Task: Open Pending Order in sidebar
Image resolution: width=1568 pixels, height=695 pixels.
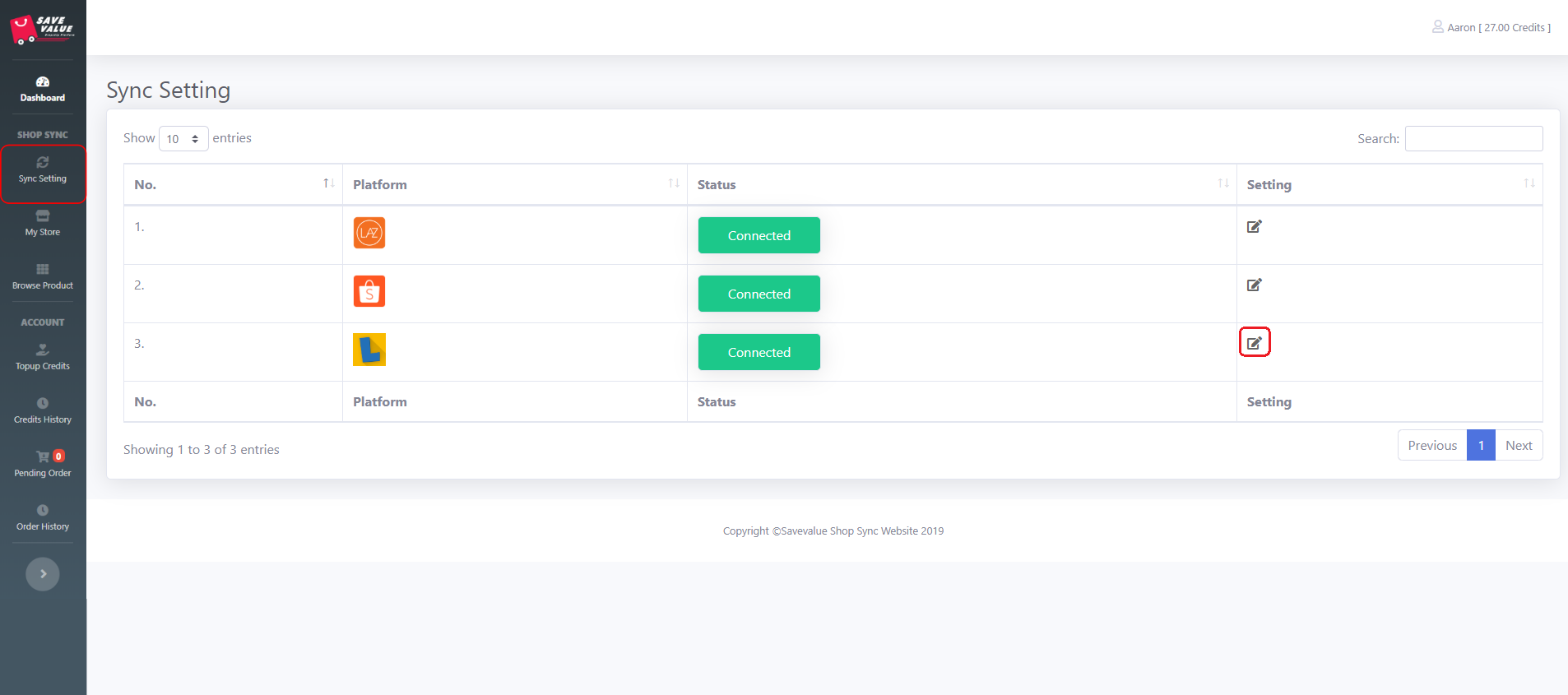Action: [43, 464]
